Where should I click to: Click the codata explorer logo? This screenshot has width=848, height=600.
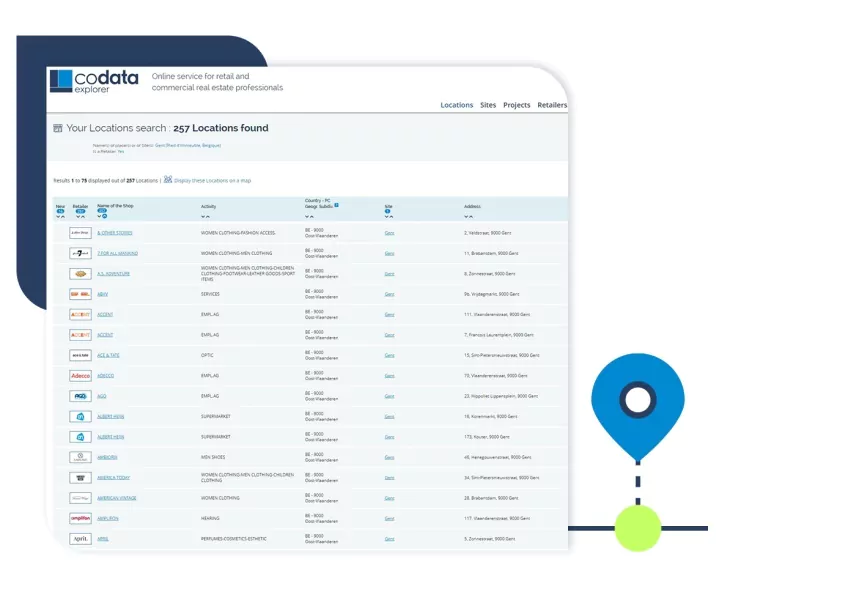[94, 82]
